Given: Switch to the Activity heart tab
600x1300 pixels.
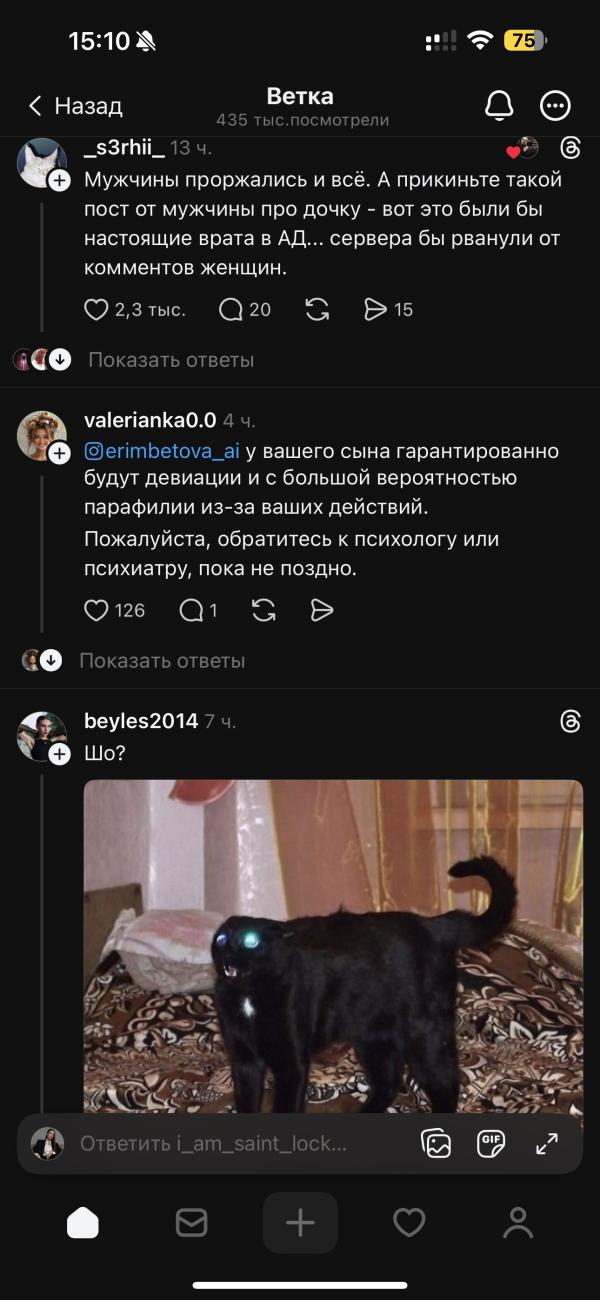Looking at the screenshot, I should tap(409, 1222).
